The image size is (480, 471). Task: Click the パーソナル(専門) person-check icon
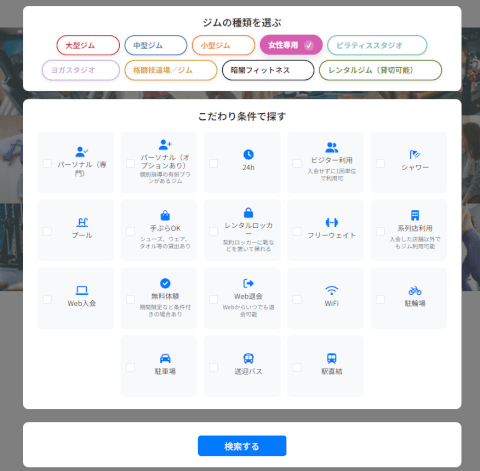pos(82,152)
